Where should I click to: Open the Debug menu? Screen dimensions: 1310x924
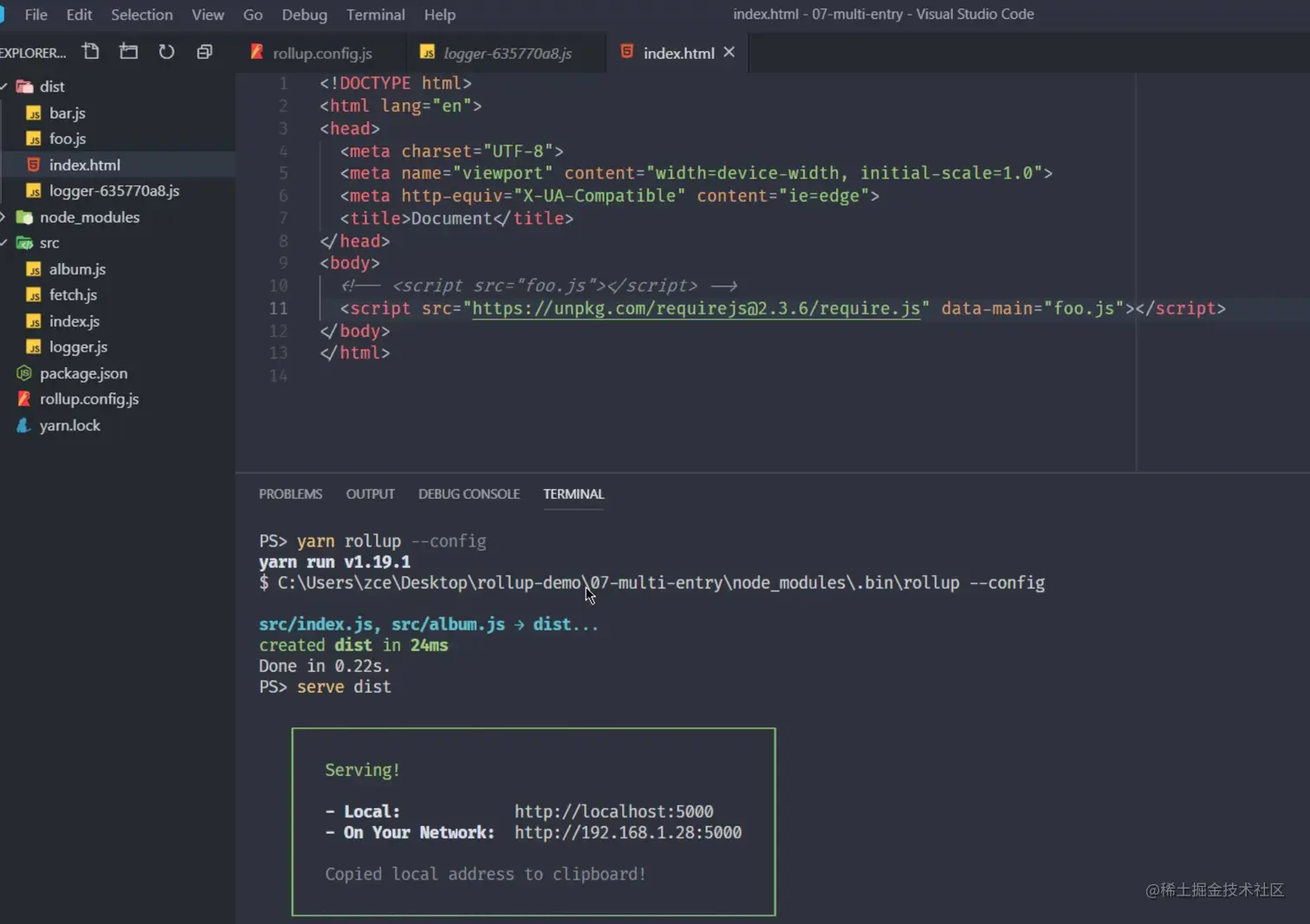tap(305, 15)
